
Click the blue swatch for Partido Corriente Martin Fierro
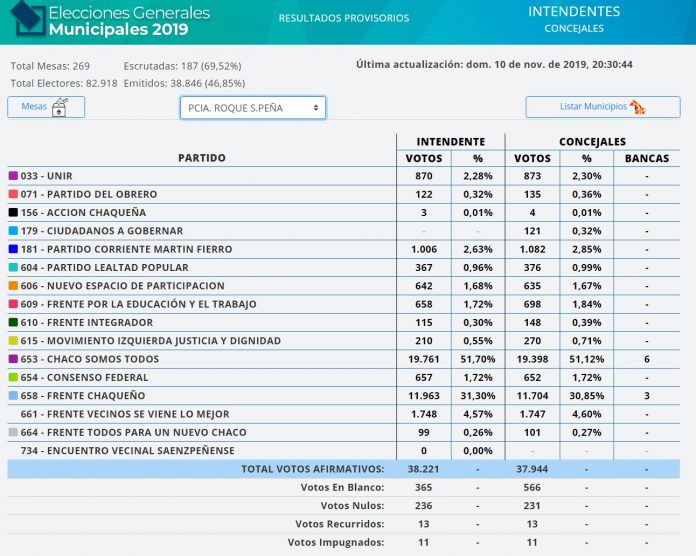(x=13, y=249)
